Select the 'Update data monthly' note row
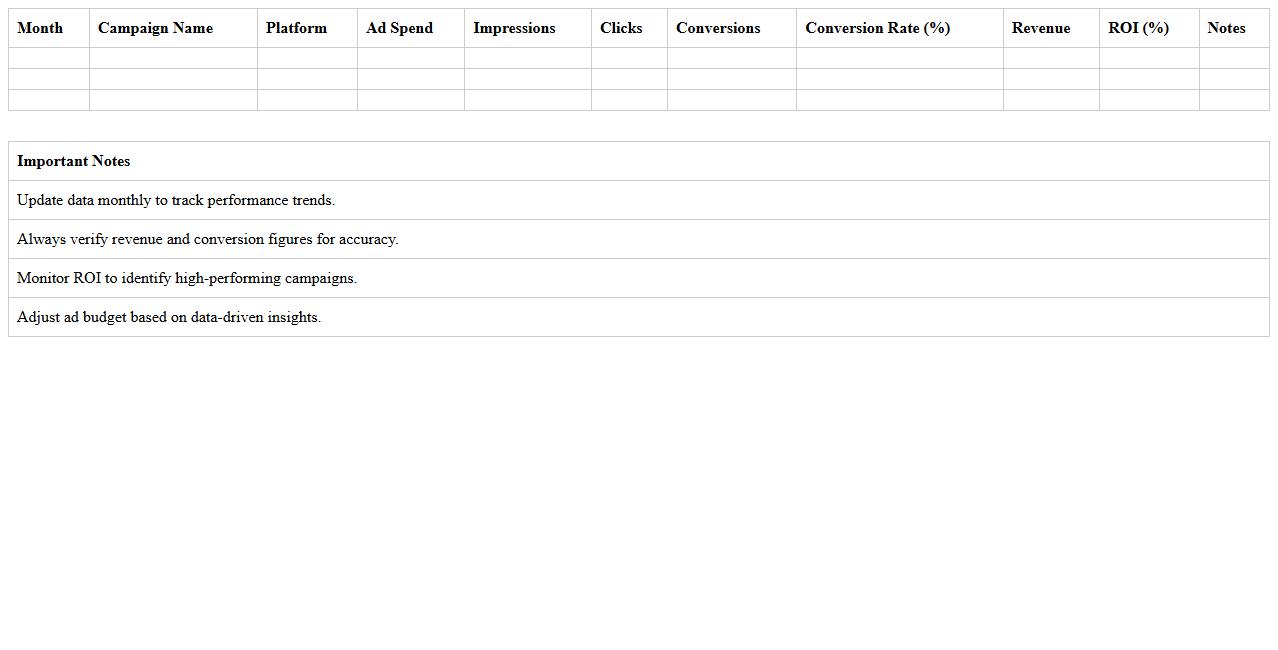1278x650 pixels. pyautogui.click(x=176, y=200)
